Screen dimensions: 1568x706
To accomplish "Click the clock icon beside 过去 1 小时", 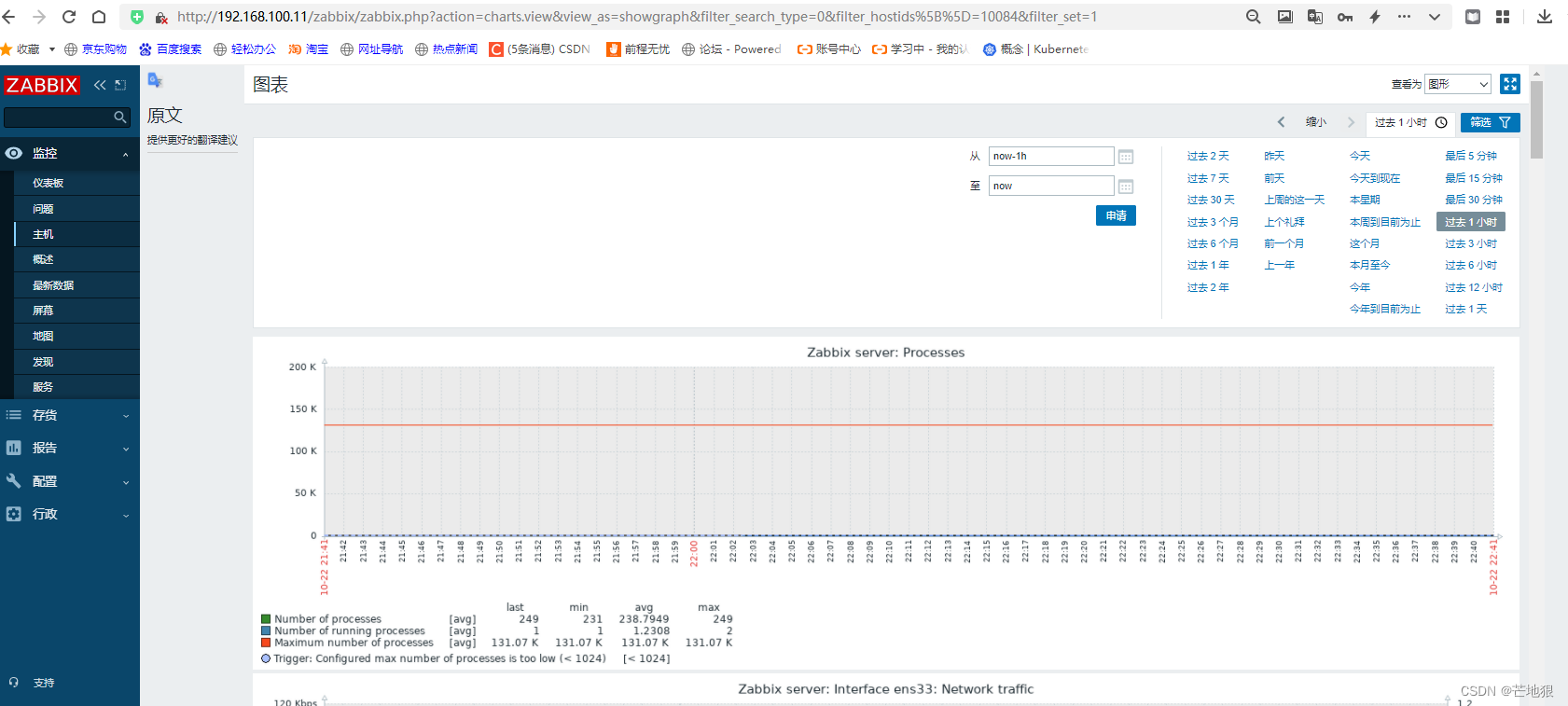I will pos(1441,122).
